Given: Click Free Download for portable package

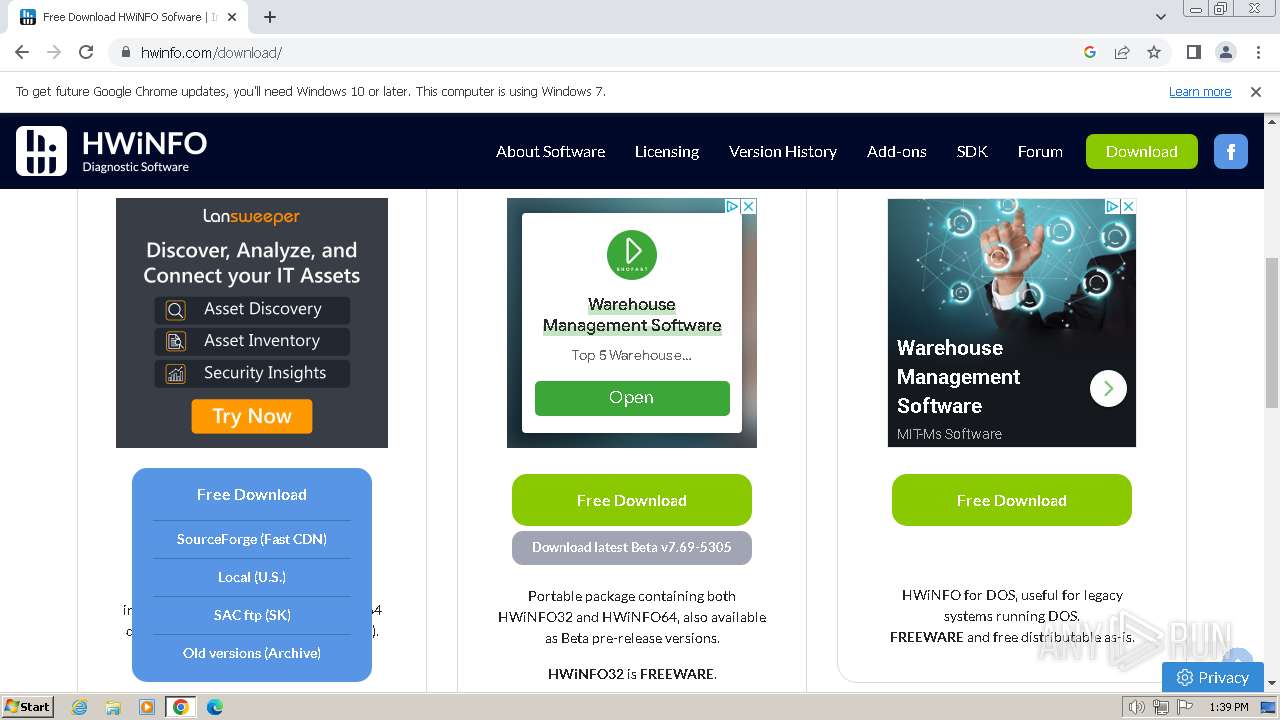Looking at the screenshot, I should pyautogui.click(x=632, y=500).
